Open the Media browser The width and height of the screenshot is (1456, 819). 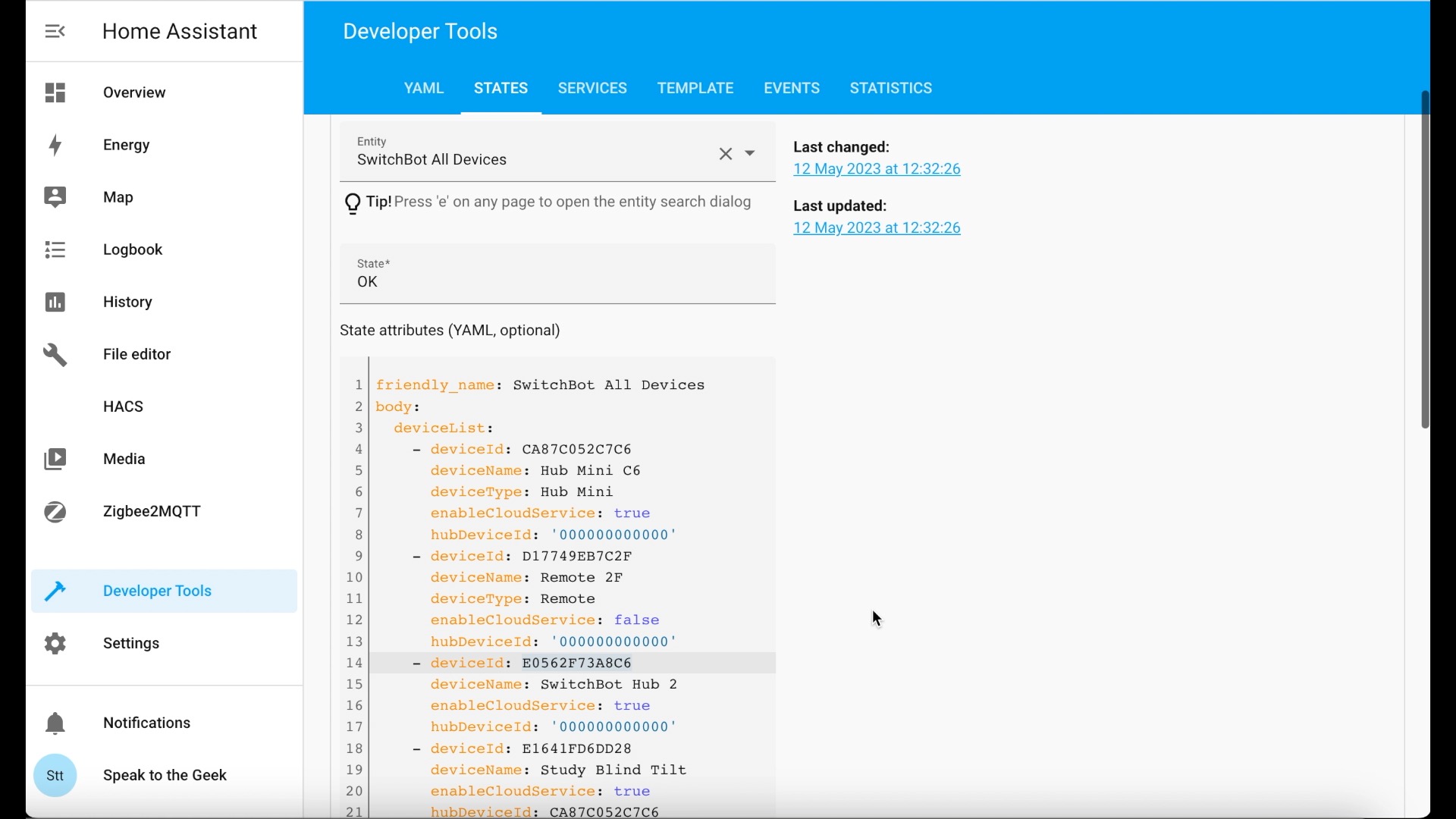(x=124, y=458)
